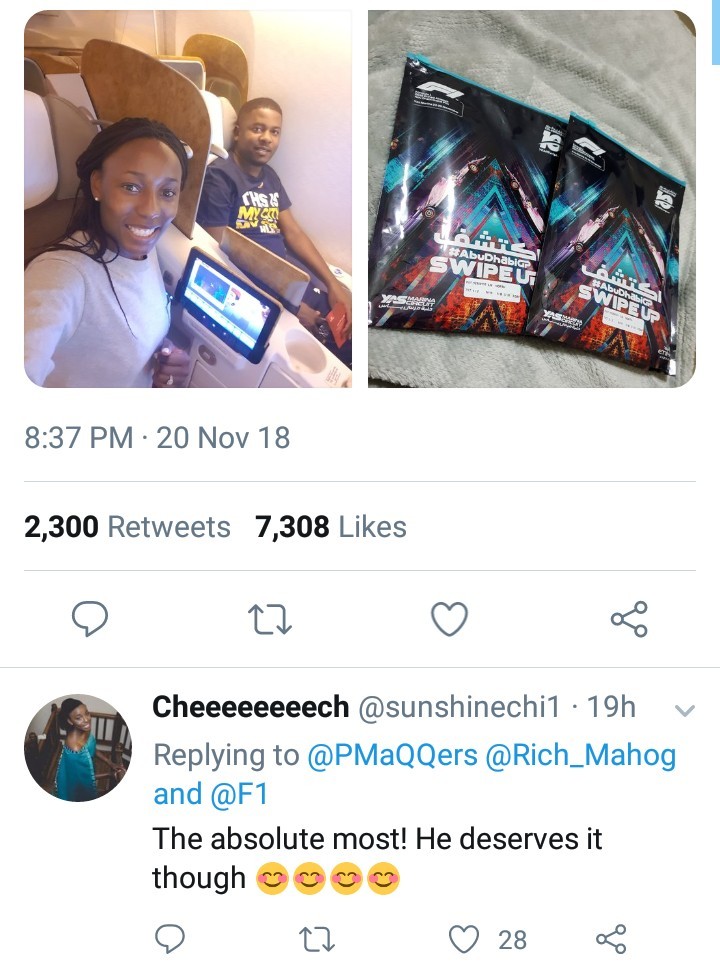Reply to the main tweet
This screenshot has width=720, height=978.
click(x=90, y=619)
